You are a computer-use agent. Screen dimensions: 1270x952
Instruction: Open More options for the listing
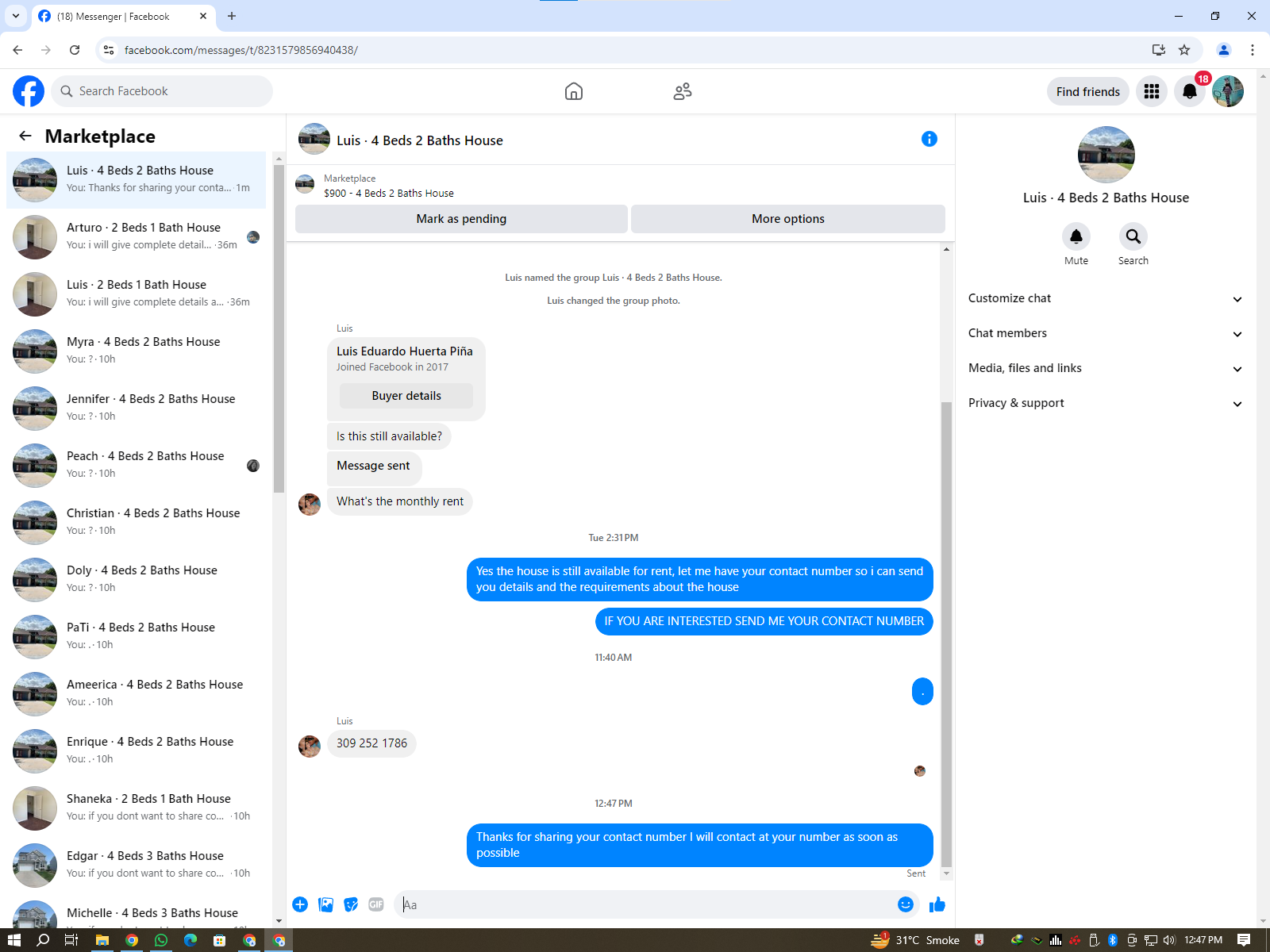(788, 219)
